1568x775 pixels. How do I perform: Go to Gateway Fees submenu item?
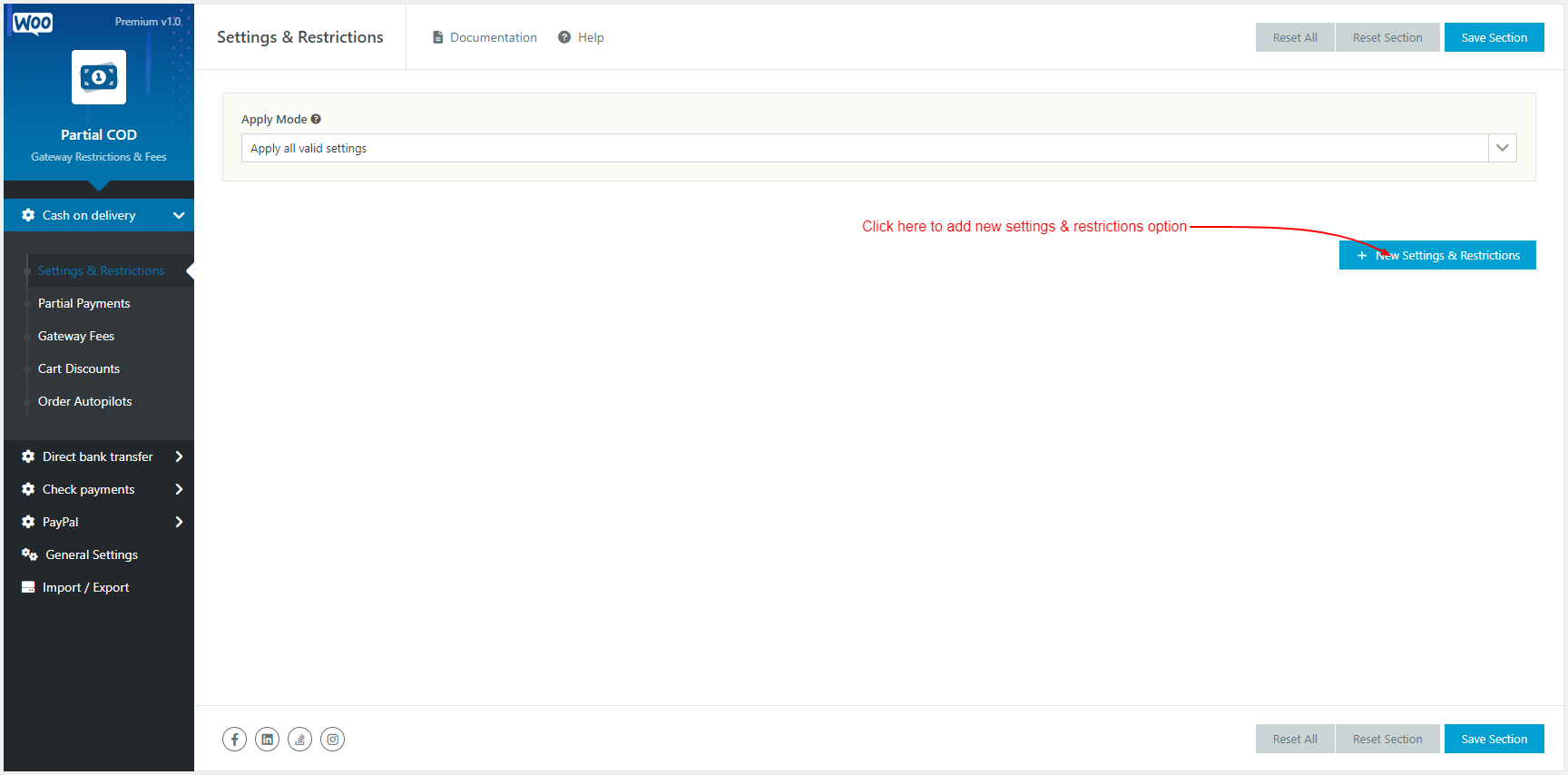76,336
